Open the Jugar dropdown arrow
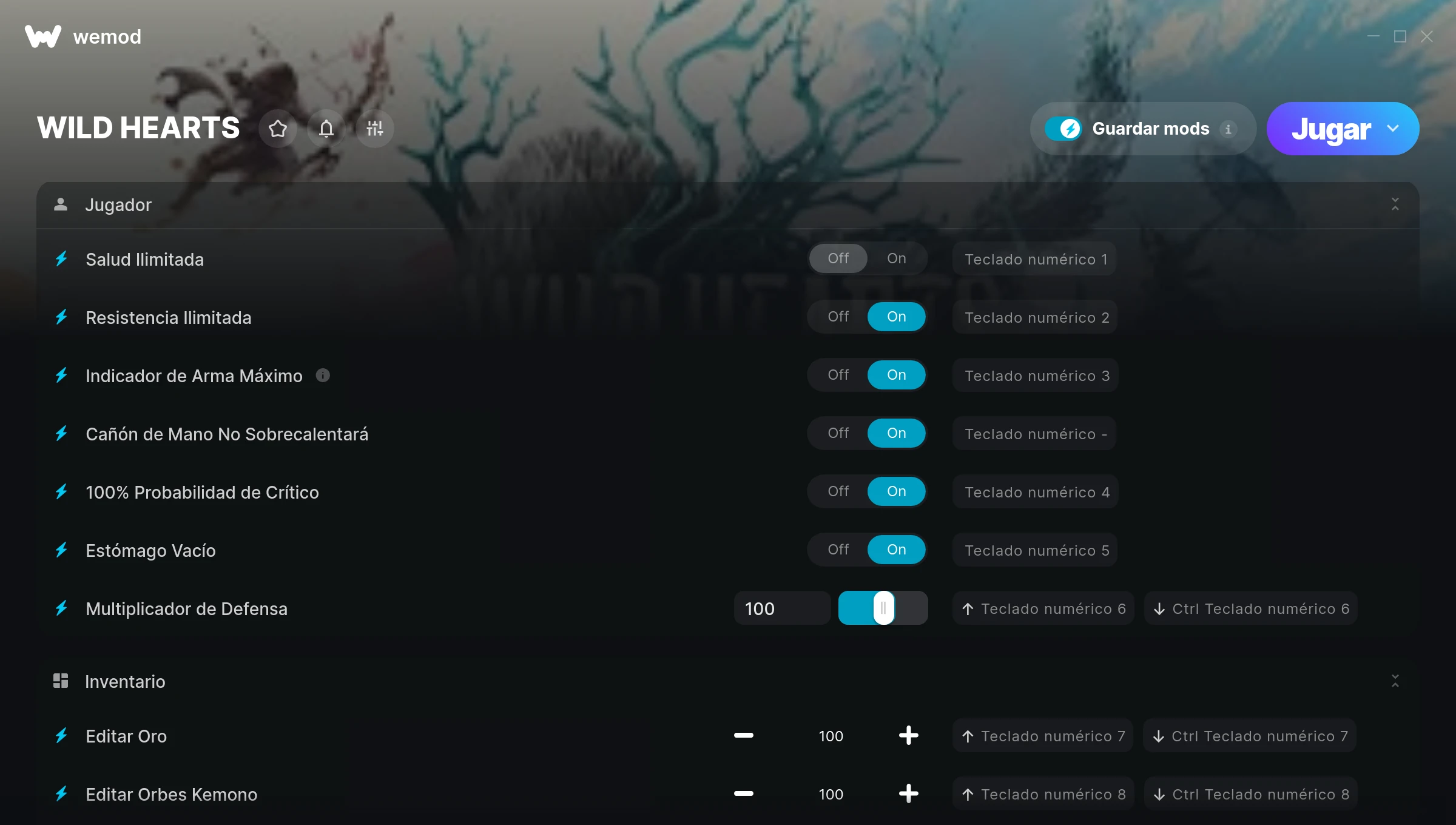 [1393, 129]
